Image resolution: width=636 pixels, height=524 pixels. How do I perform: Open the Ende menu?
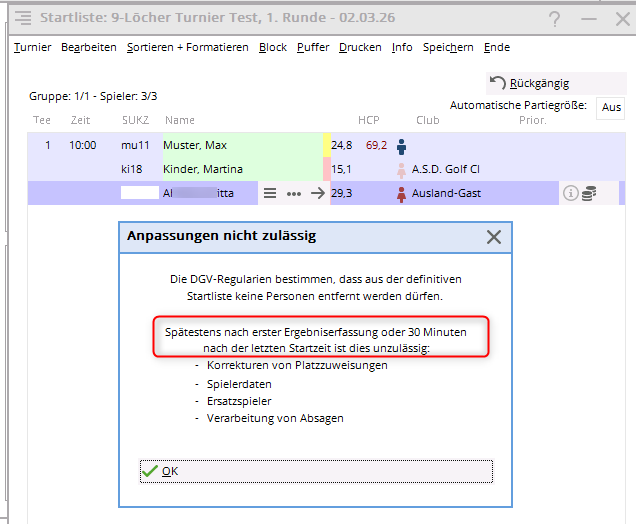click(496, 47)
